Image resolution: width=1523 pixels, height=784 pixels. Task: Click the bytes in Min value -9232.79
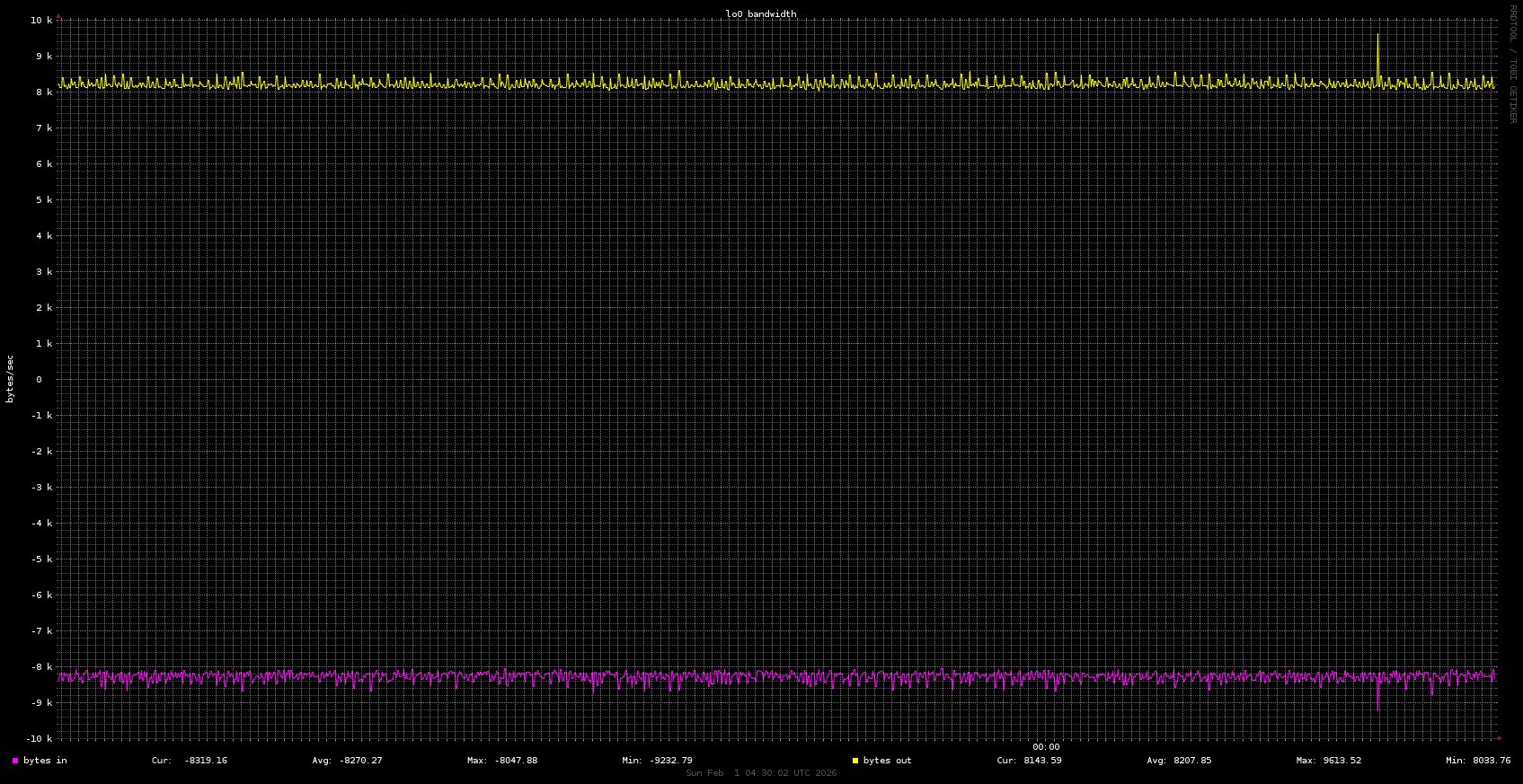[670, 761]
